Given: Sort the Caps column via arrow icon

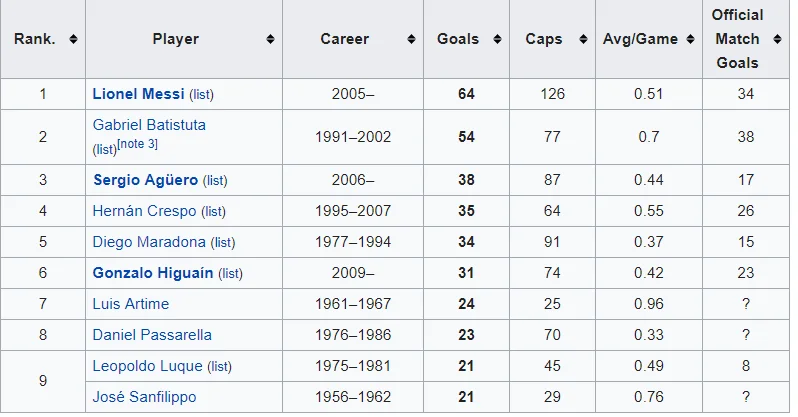Looking at the screenshot, I should click(x=583, y=39).
